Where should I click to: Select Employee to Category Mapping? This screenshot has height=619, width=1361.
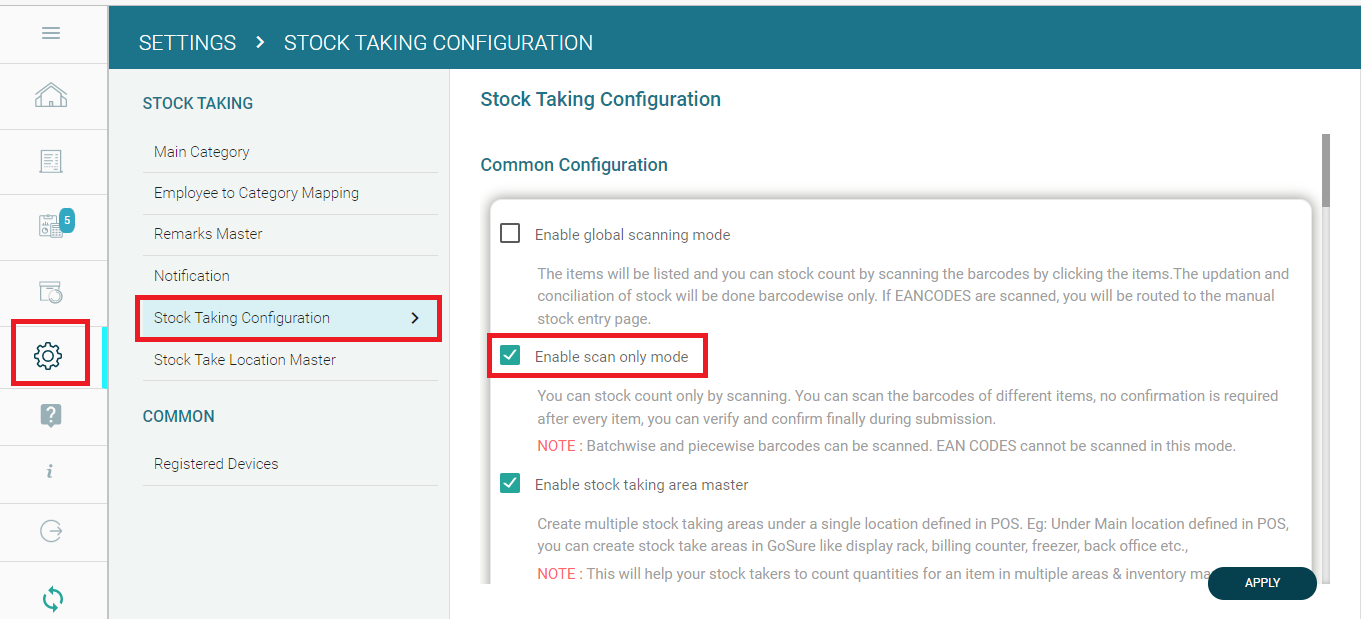click(256, 193)
